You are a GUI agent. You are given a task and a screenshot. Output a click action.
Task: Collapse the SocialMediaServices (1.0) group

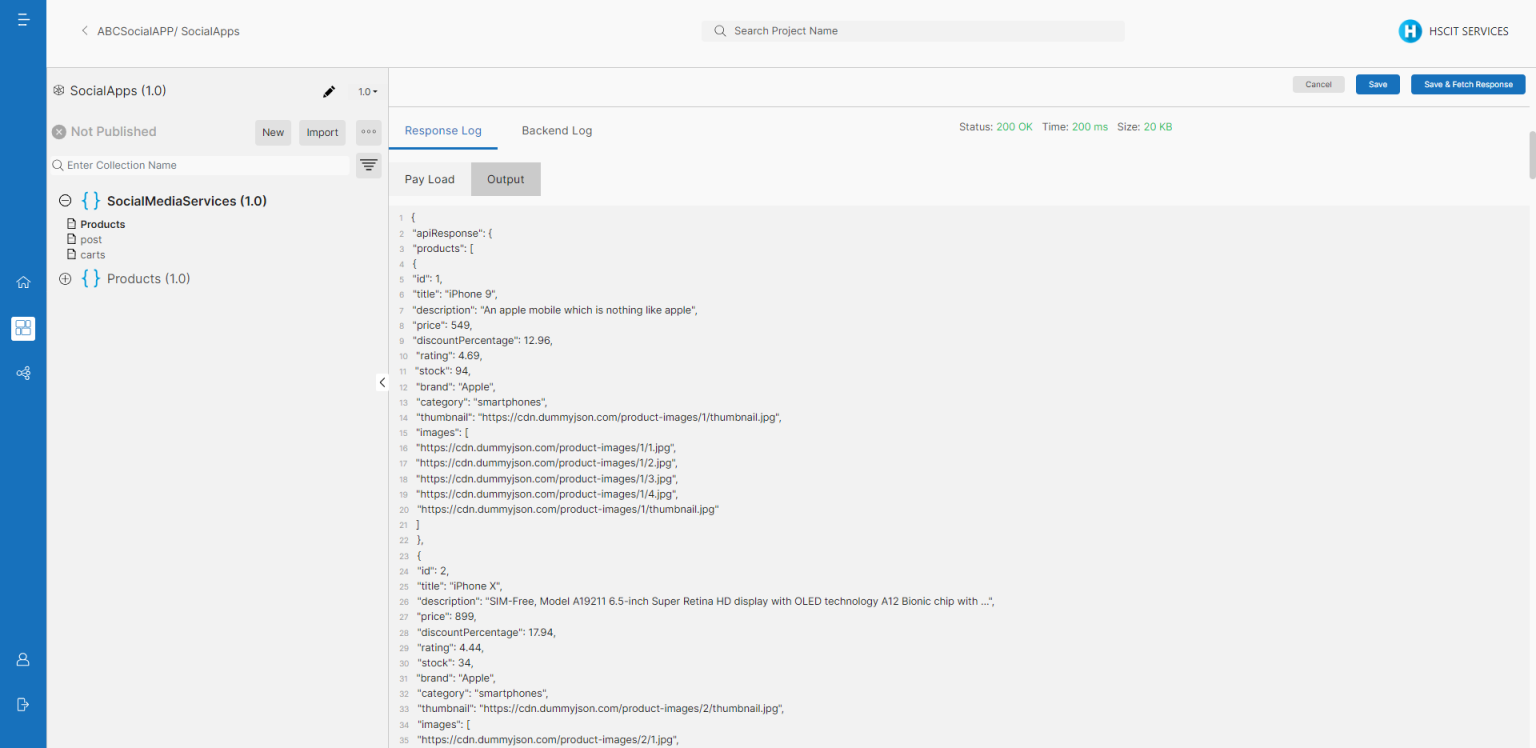click(x=64, y=200)
